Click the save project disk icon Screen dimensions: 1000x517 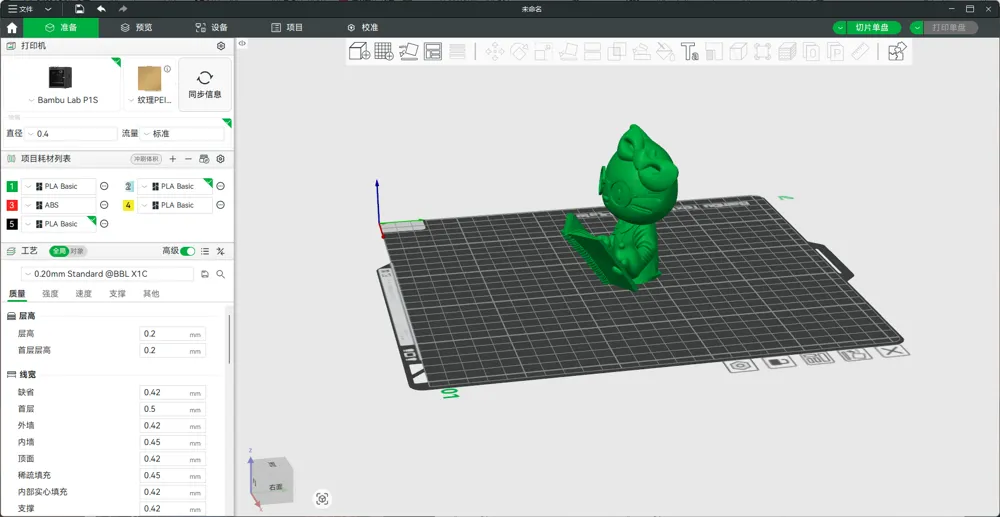[79, 9]
